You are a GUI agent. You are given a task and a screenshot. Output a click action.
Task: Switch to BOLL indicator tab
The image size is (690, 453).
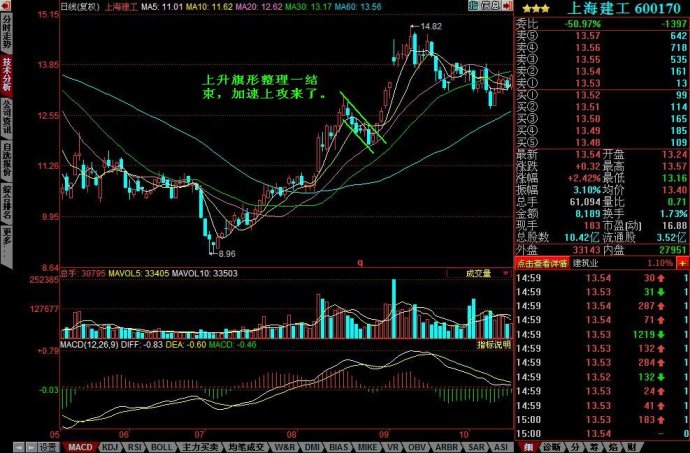coord(161,448)
